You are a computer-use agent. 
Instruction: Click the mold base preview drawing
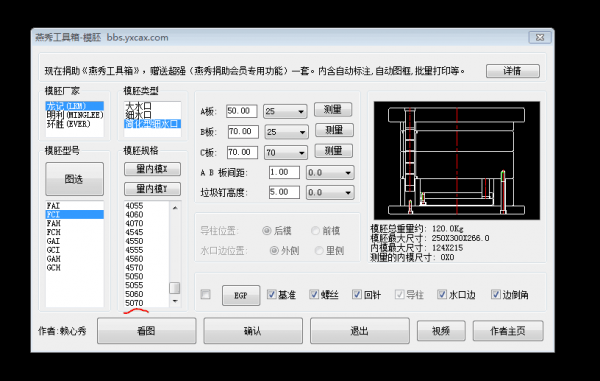pyautogui.click(x=457, y=161)
